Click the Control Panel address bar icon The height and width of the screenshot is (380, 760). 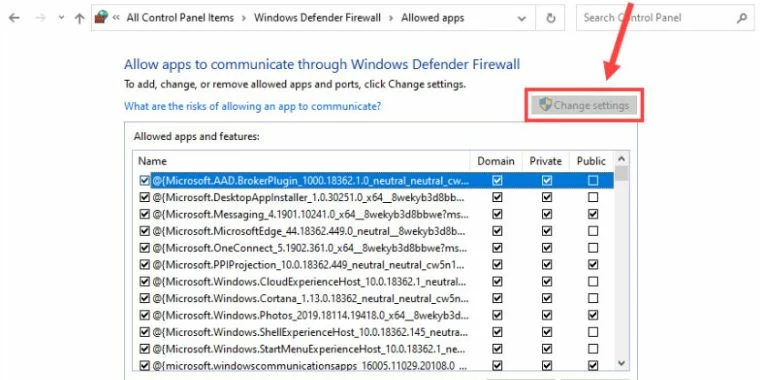101,17
